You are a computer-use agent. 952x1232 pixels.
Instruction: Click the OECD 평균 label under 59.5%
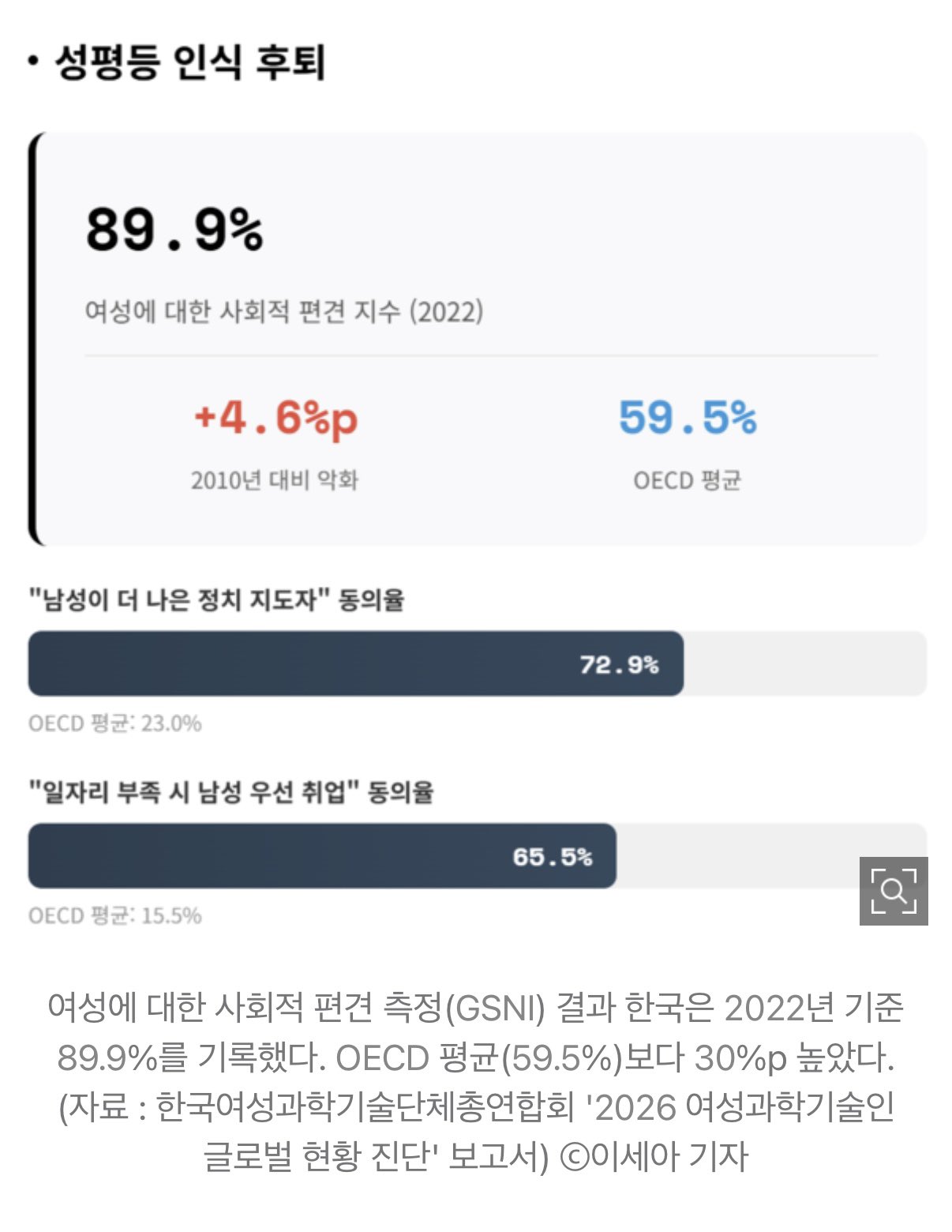point(688,479)
